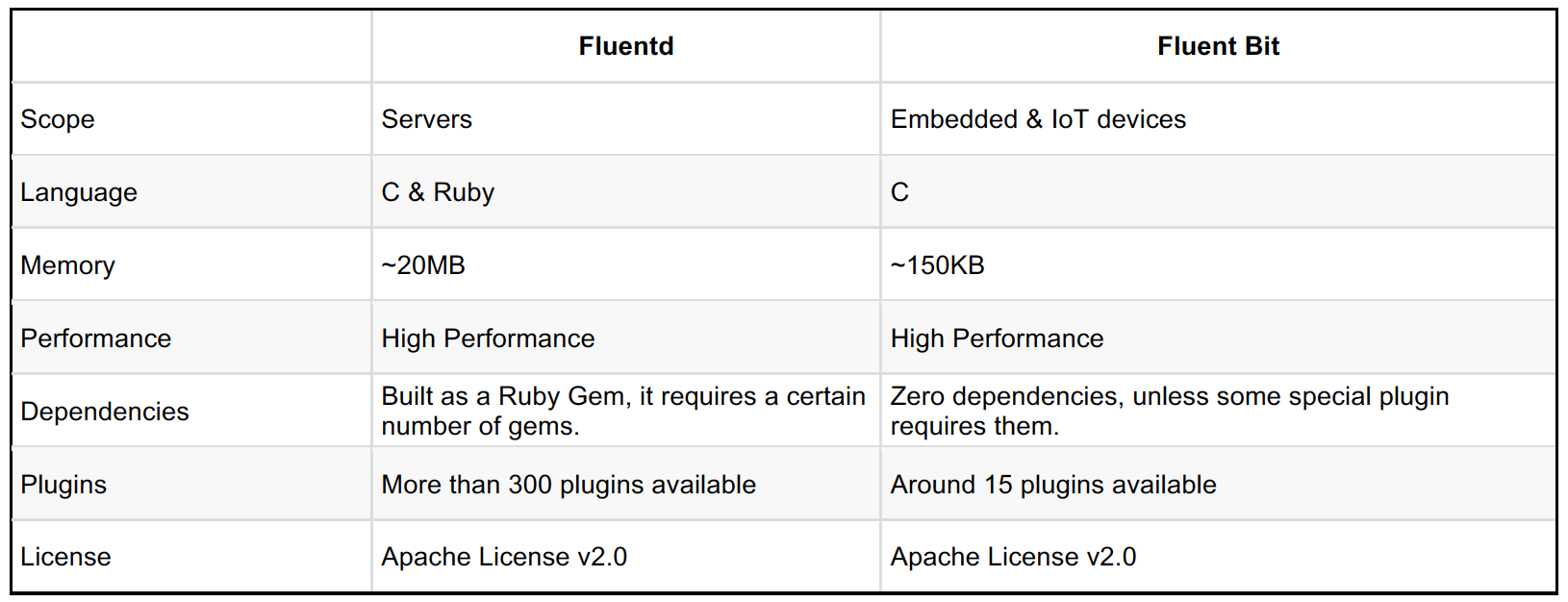Select the Embedded & IoT devices cell
This screenshot has height=602, width=1568.
(1038, 119)
